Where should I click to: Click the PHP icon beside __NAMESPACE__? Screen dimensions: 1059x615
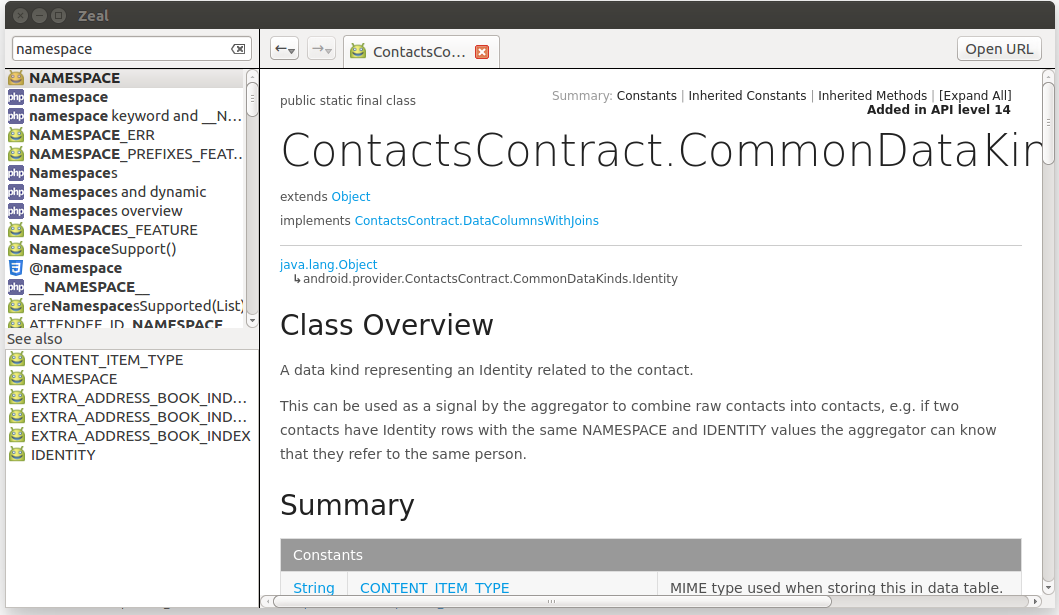pyautogui.click(x=15, y=287)
